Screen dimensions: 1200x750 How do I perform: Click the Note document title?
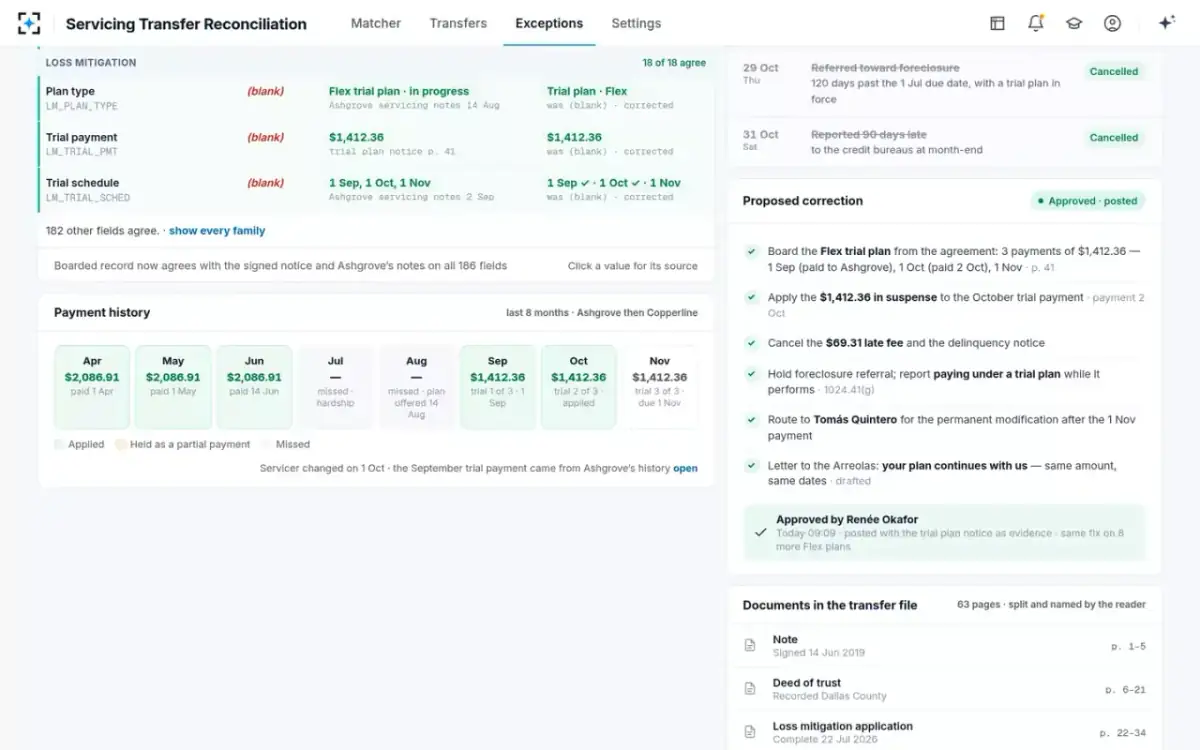[785, 640]
